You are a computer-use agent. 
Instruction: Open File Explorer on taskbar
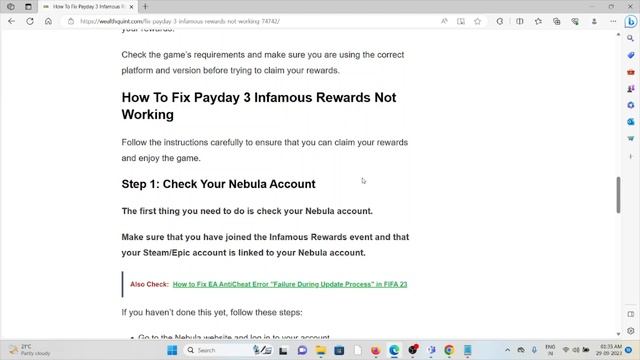tap(321, 350)
